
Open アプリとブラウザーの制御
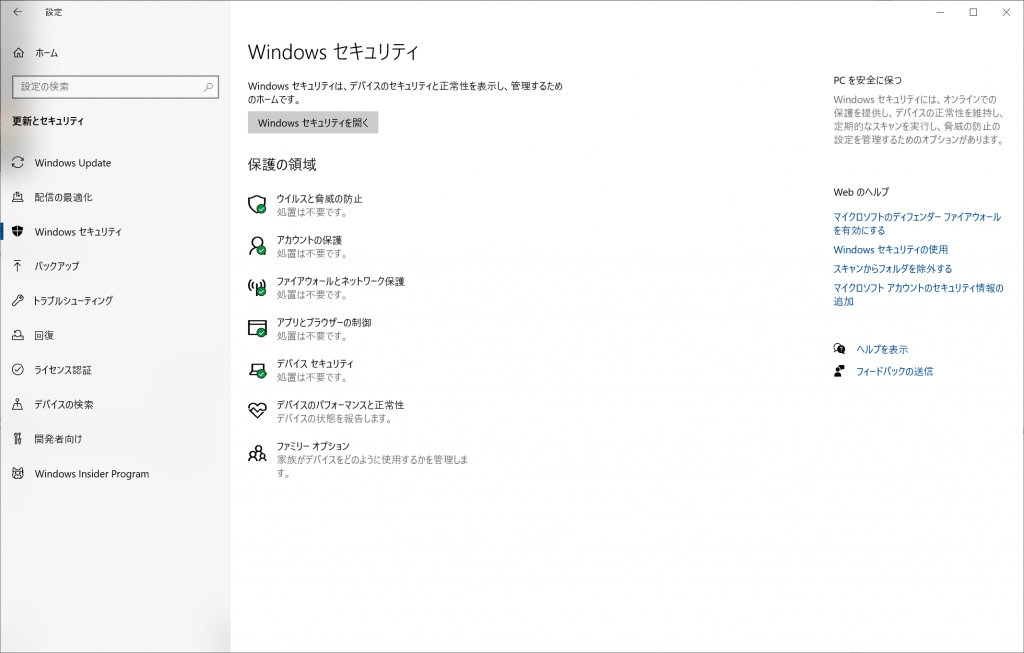tap(324, 322)
